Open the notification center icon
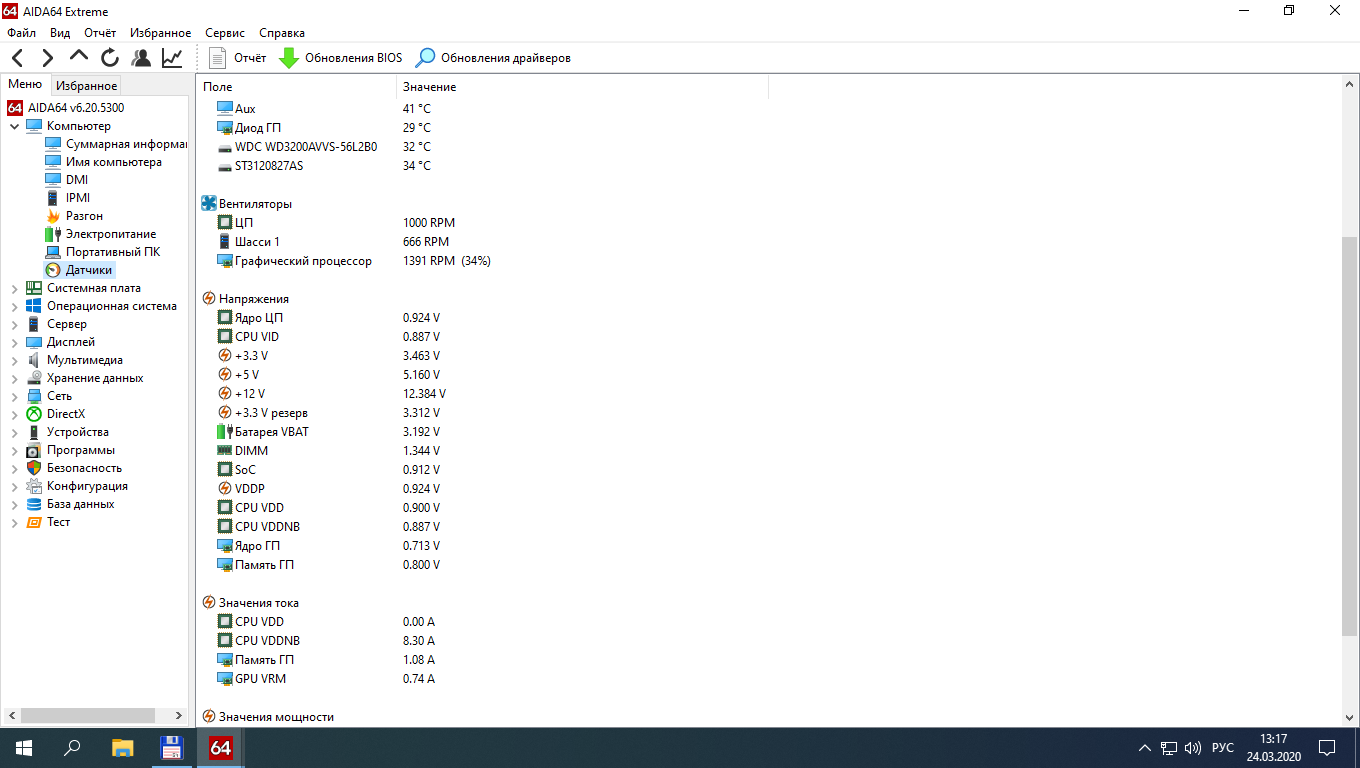 1327,747
